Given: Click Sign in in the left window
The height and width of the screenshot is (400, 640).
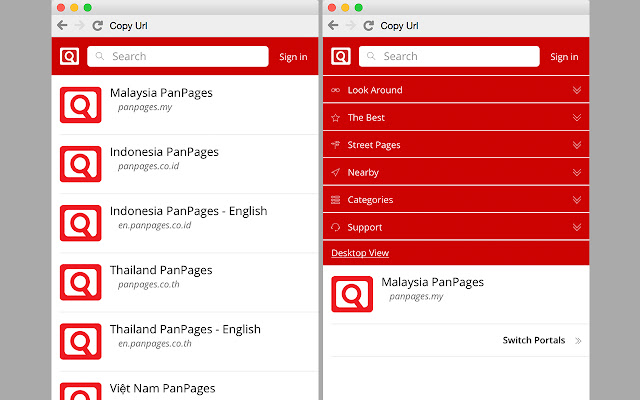Looking at the screenshot, I should click(x=293, y=57).
